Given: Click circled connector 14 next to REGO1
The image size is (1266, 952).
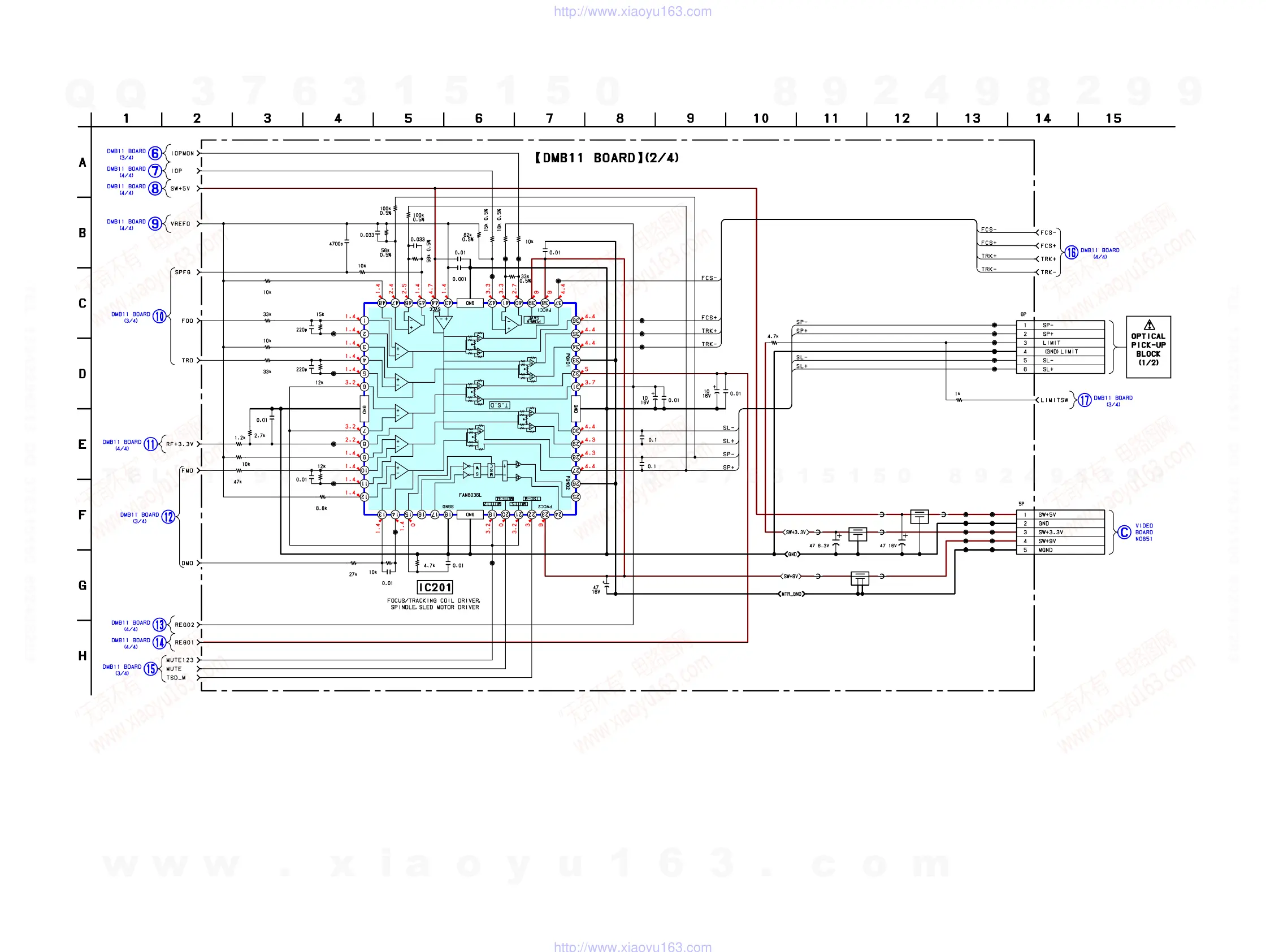Looking at the screenshot, I should click(159, 642).
